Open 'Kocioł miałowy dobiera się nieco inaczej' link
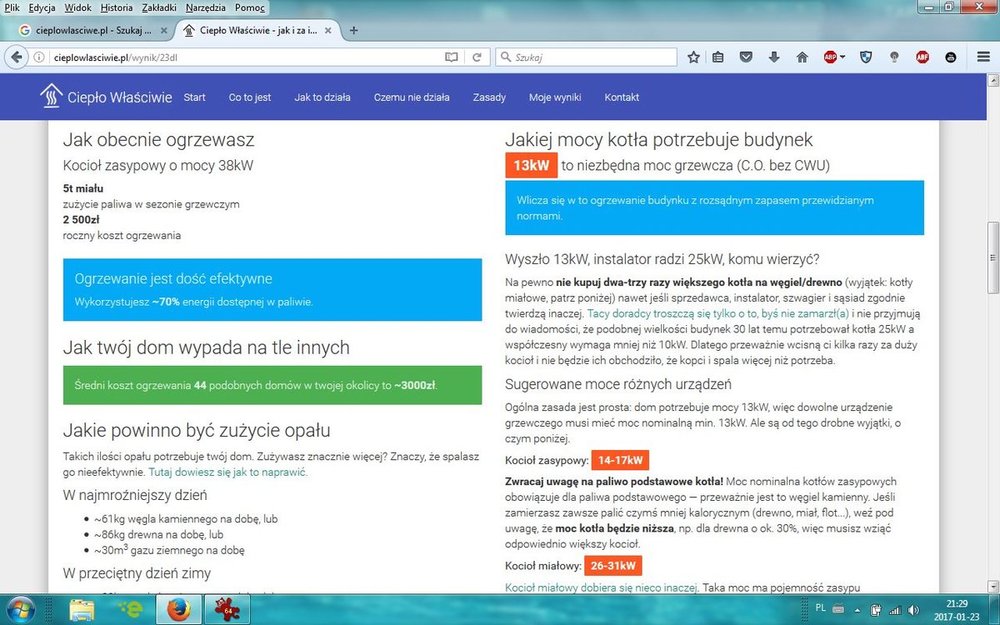Viewport: 1000px width, 625px height. [601, 587]
